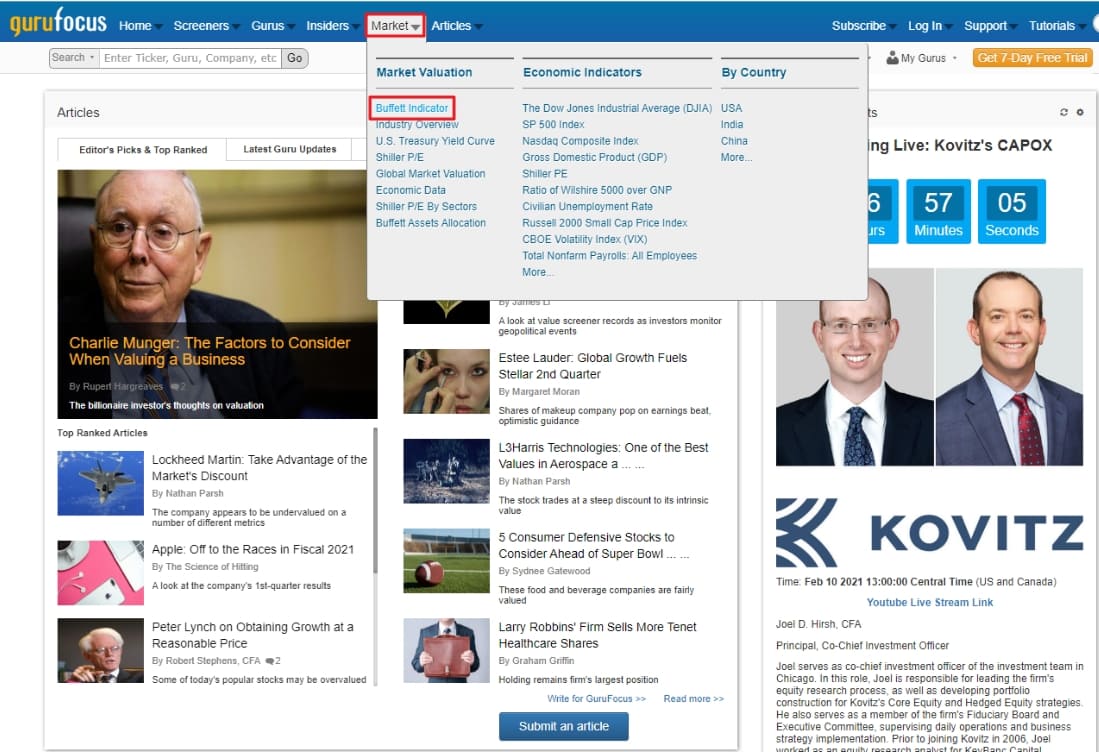This screenshot has width=1099, height=752.
Task: Click More... under Economic Indicators
Action: click(x=538, y=272)
